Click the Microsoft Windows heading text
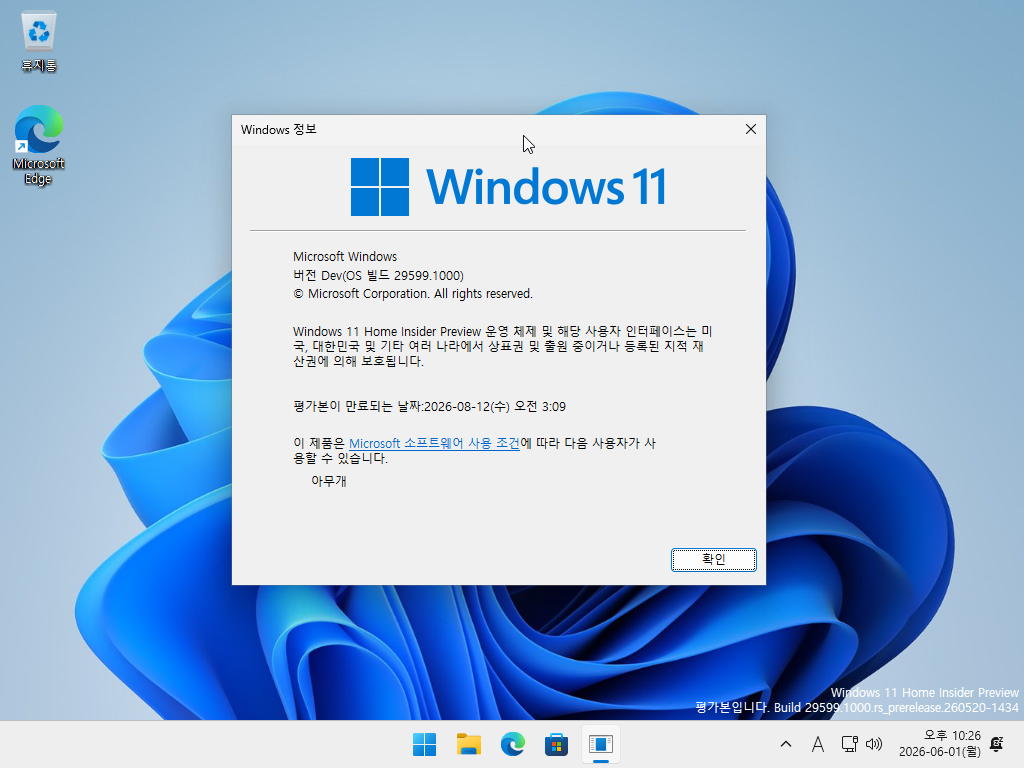This screenshot has width=1024, height=768. [345, 257]
